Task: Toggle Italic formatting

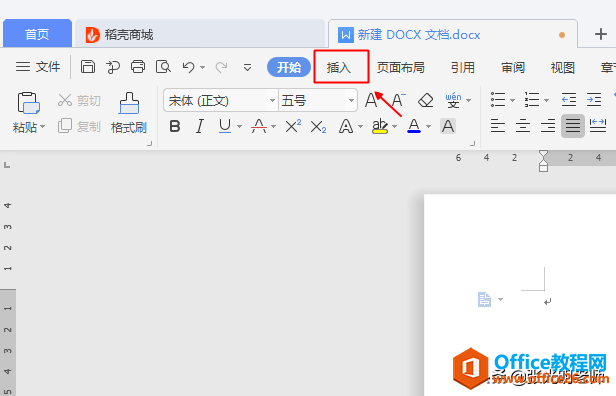Action: (200, 126)
